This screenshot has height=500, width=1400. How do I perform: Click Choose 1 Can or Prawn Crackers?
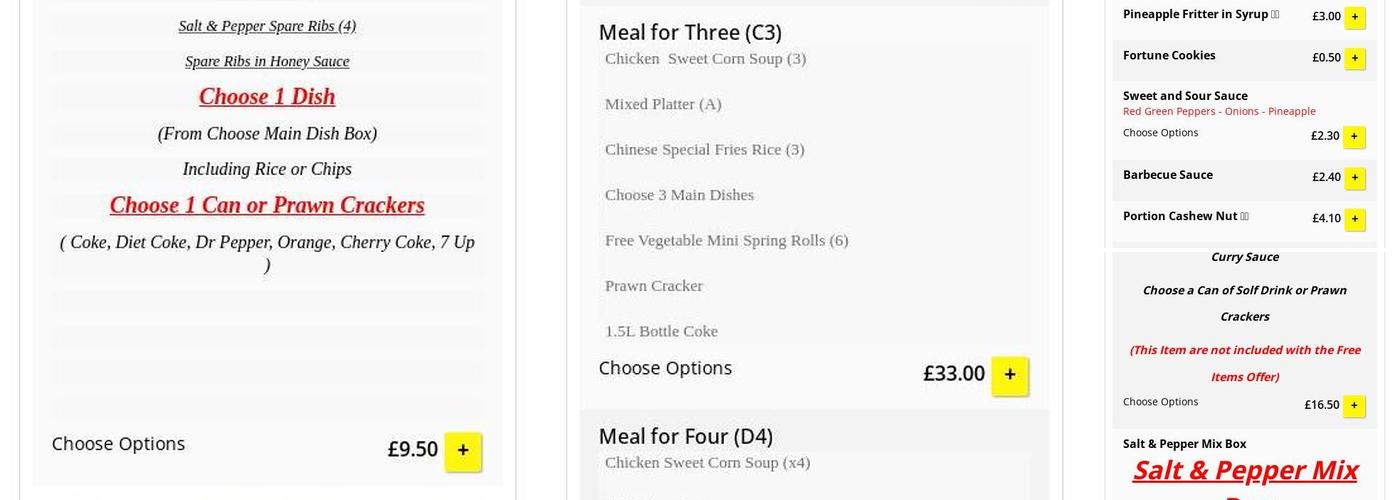coord(267,205)
